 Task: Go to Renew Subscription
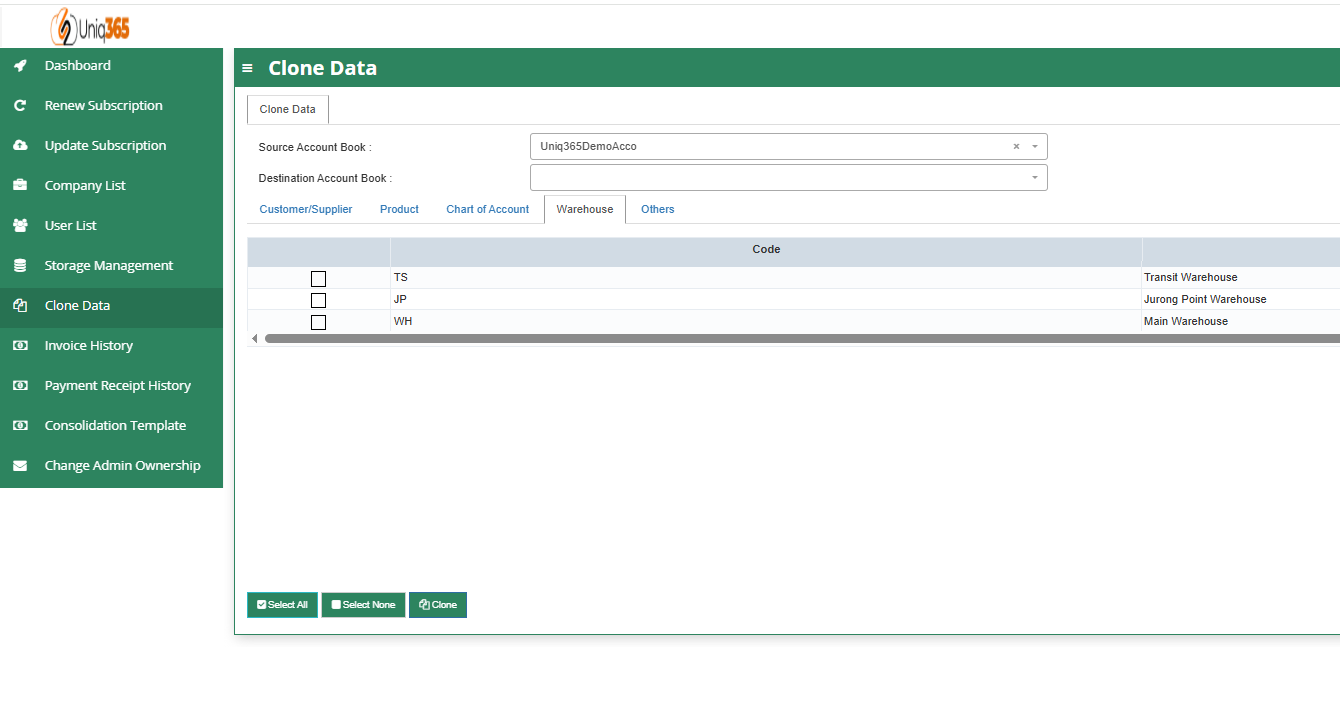111,106
